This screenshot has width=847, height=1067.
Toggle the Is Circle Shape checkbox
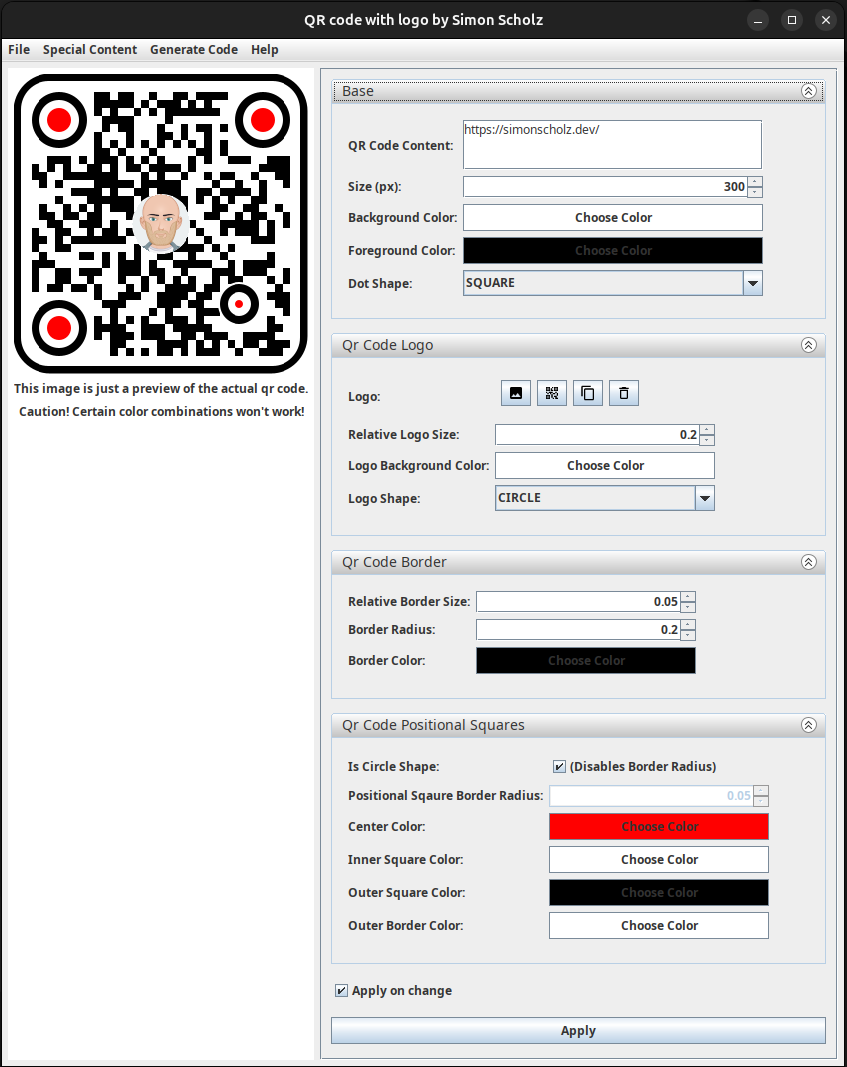click(559, 767)
